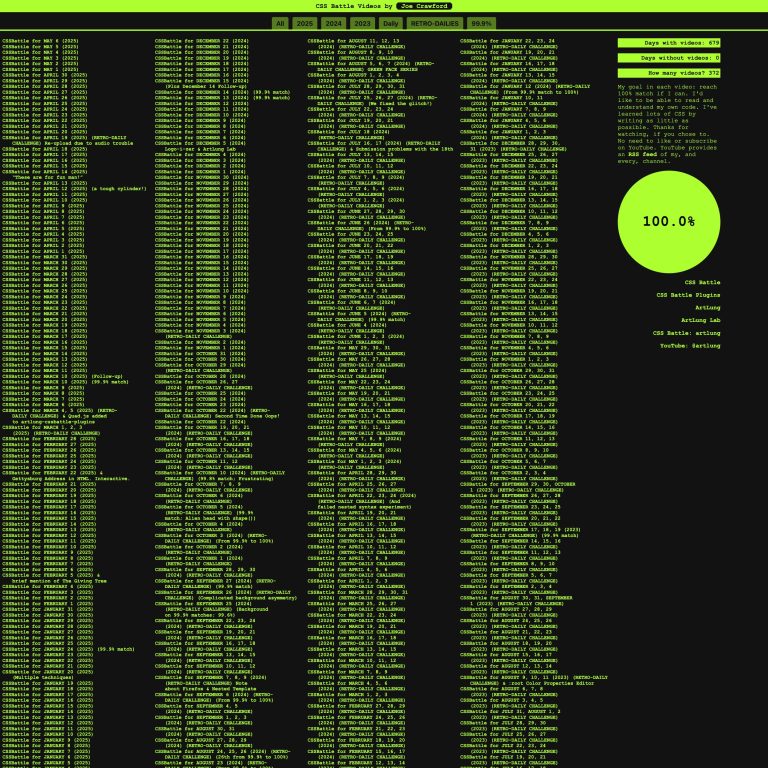
Task: Open JUNE 26 (2024) From 99.9% to 100%
Action: click(x=367, y=226)
